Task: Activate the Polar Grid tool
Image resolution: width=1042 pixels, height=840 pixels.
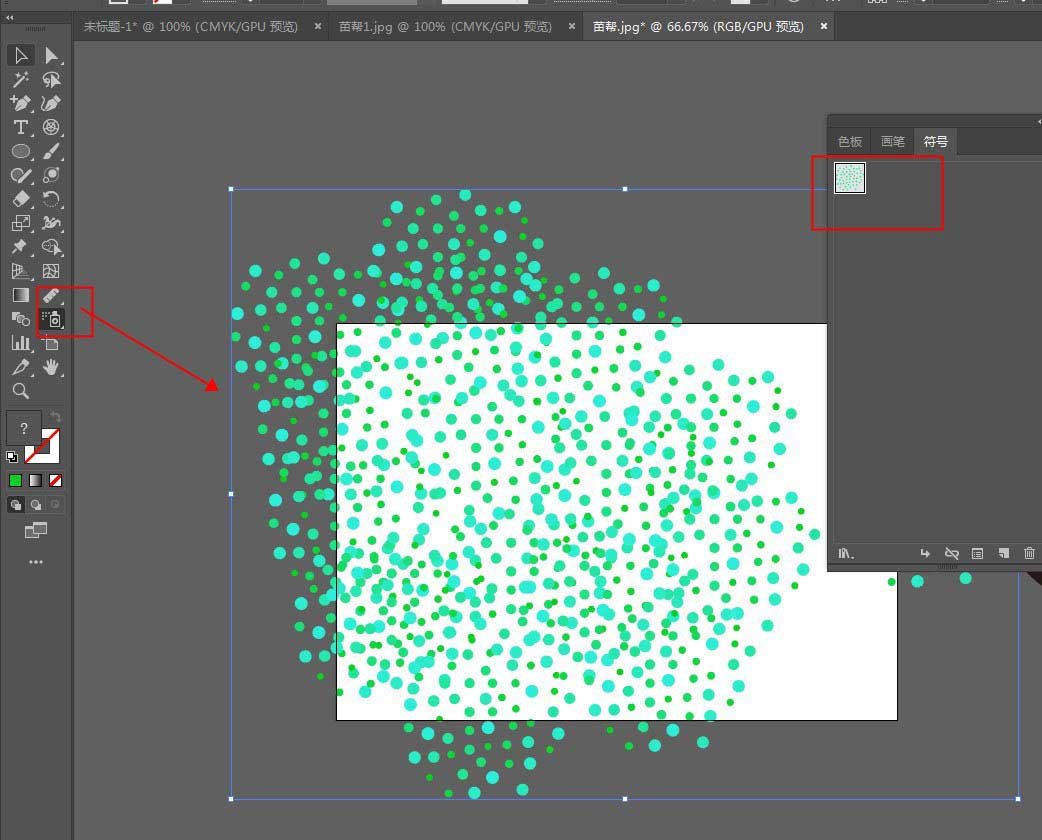Action: click(x=51, y=127)
